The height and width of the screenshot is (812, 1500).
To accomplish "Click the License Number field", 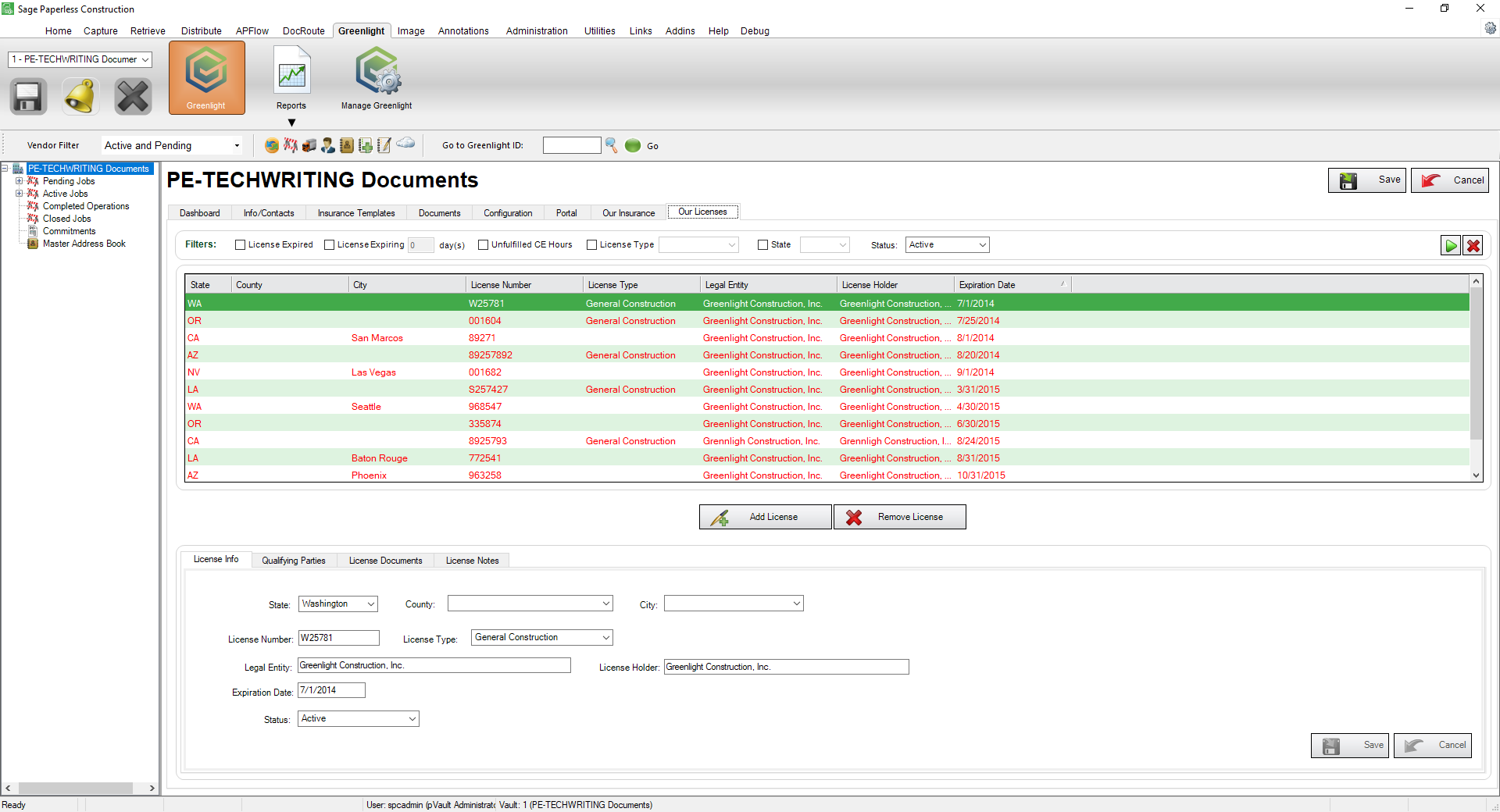I will (339, 638).
